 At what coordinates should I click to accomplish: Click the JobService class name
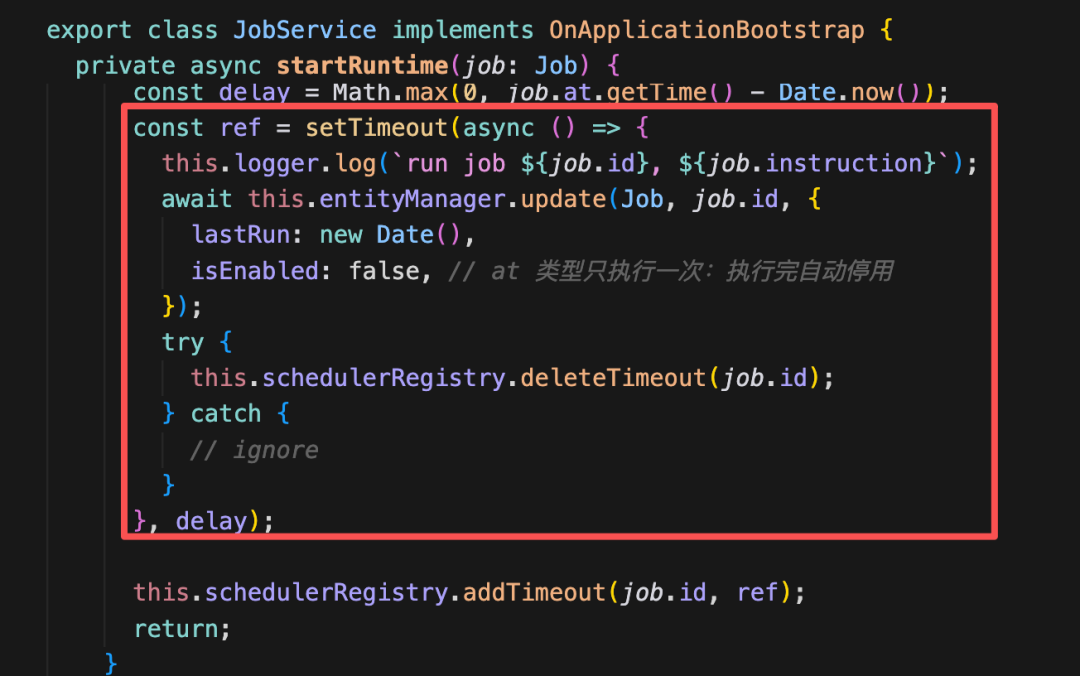[x=304, y=30]
